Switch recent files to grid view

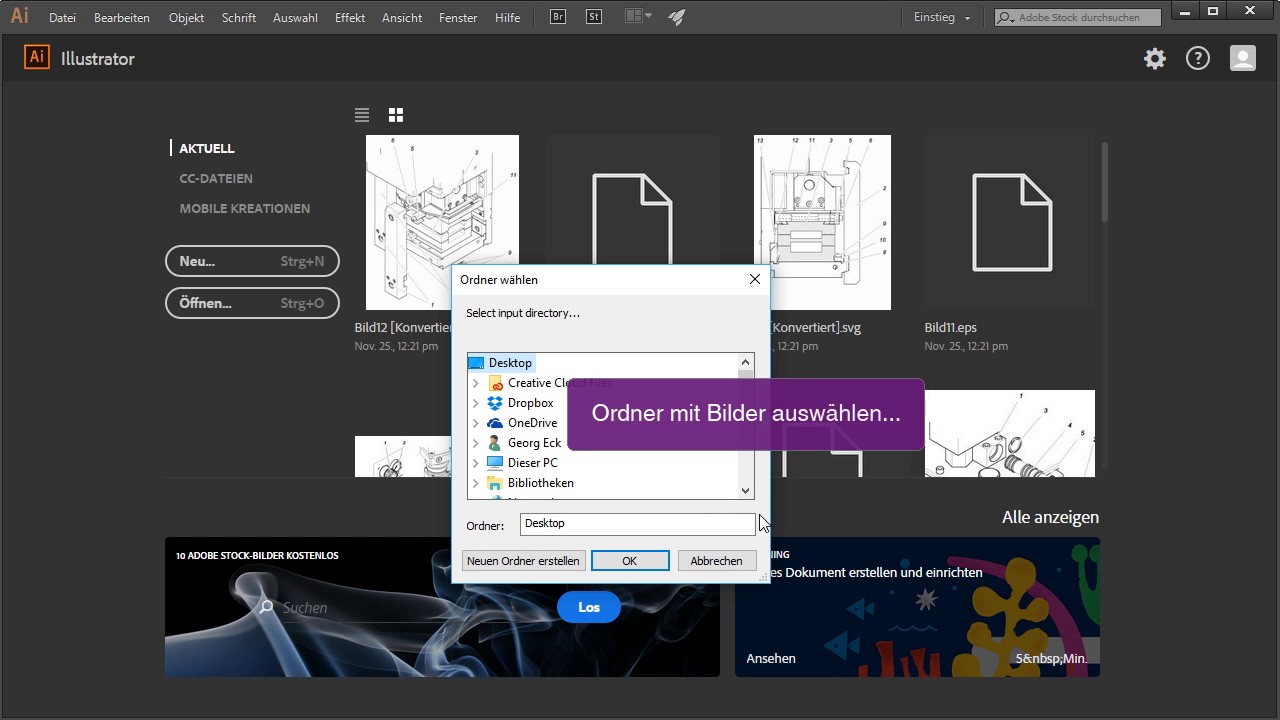pos(396,115)
